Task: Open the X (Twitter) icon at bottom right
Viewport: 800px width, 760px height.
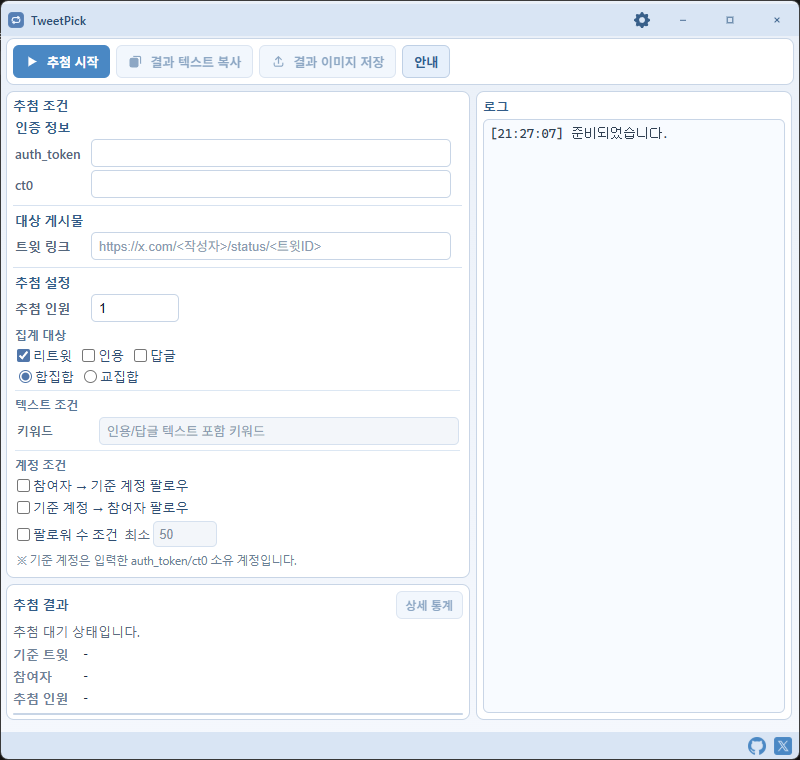Action: 782,746
